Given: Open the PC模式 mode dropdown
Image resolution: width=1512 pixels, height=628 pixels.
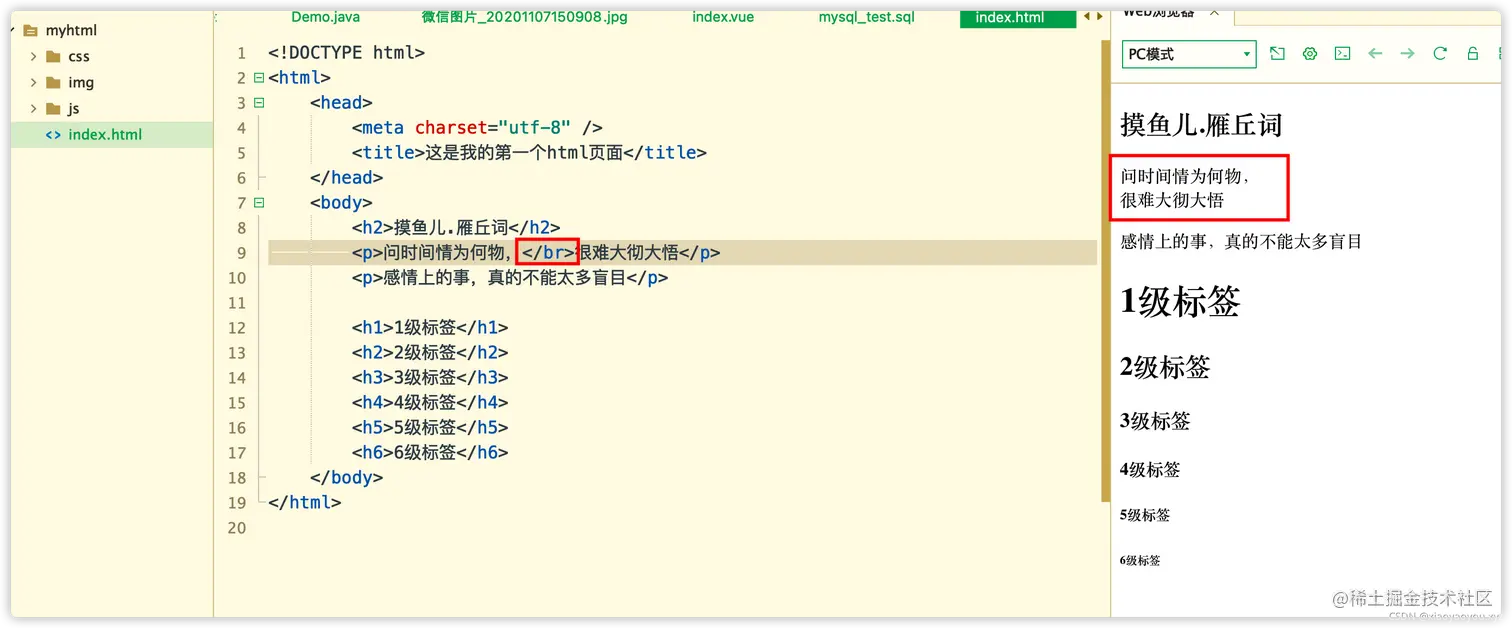Looking at the screenshot, I should pos(1189,54).
